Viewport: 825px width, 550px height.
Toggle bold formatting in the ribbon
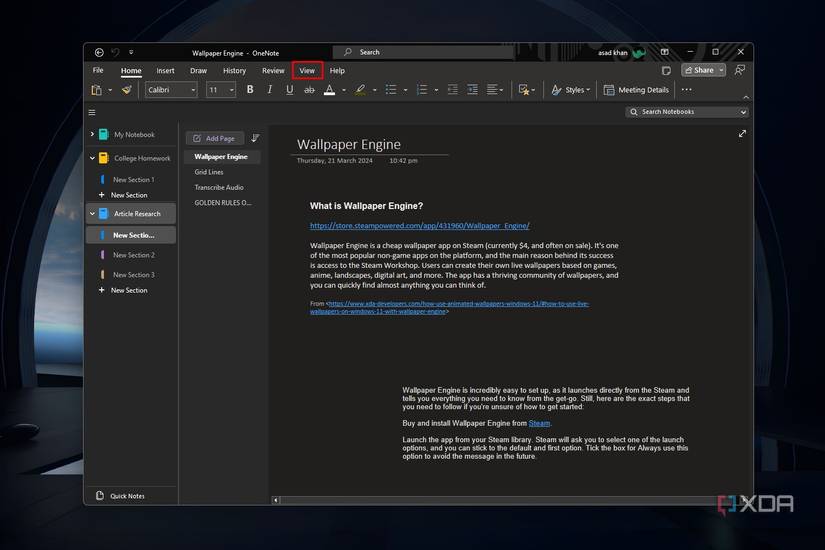point(250,90)
